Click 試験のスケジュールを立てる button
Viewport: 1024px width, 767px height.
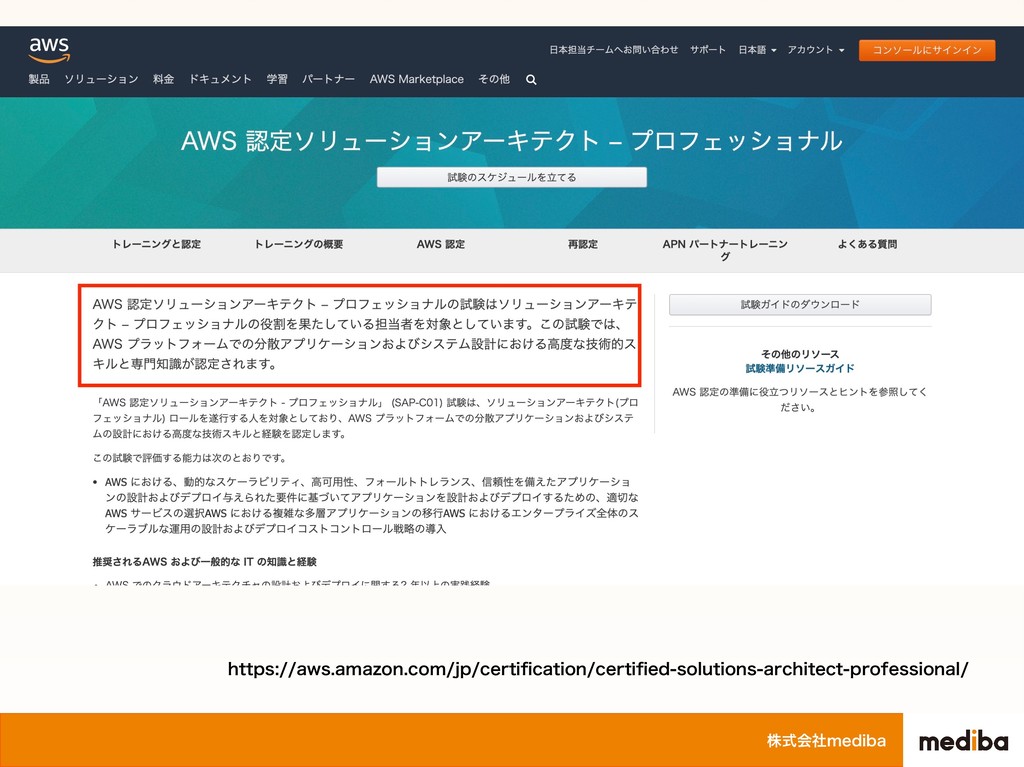[x=512, y=177]
